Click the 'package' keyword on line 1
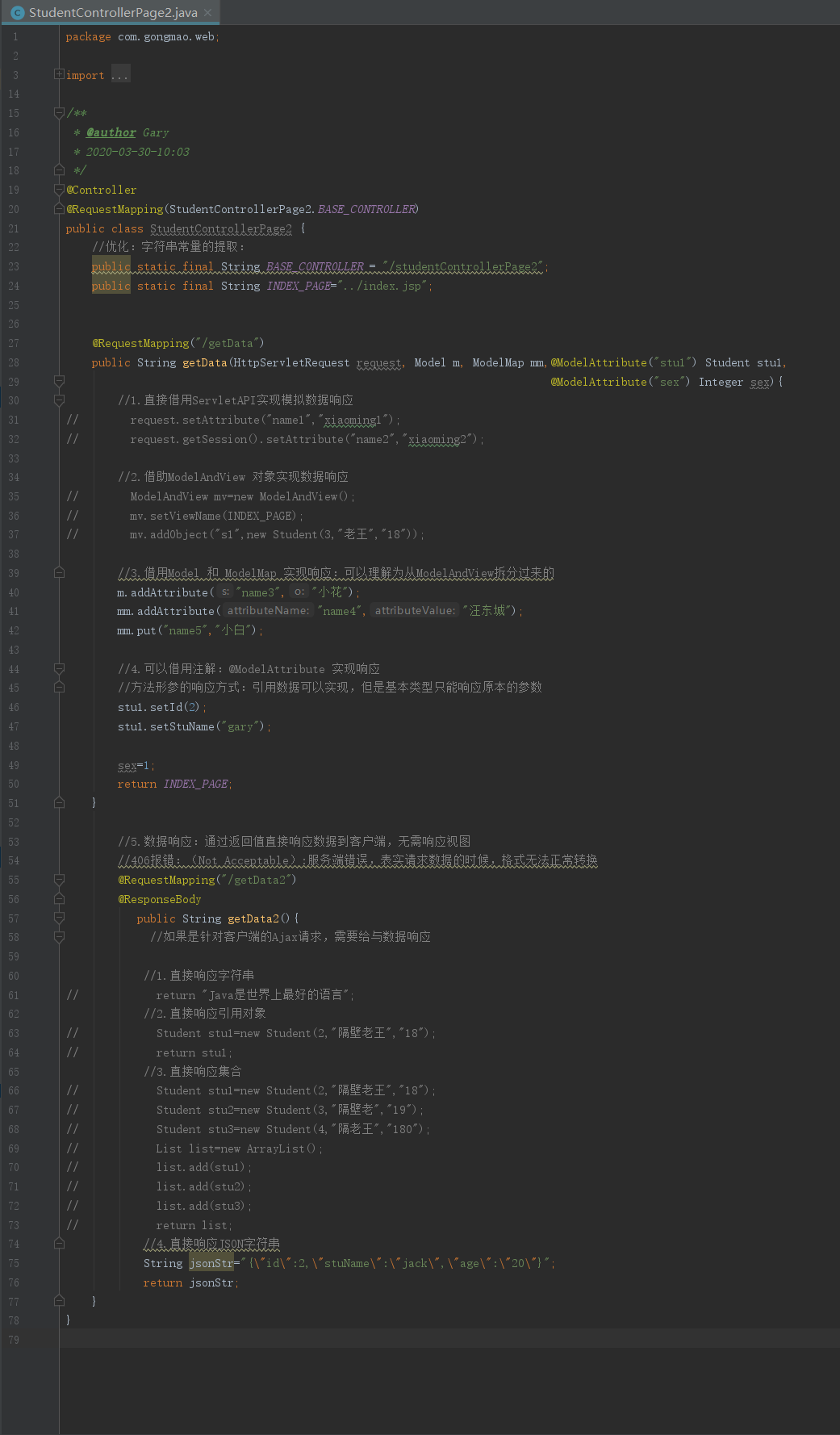840x1435 pixels. click(x=89, y=37)
